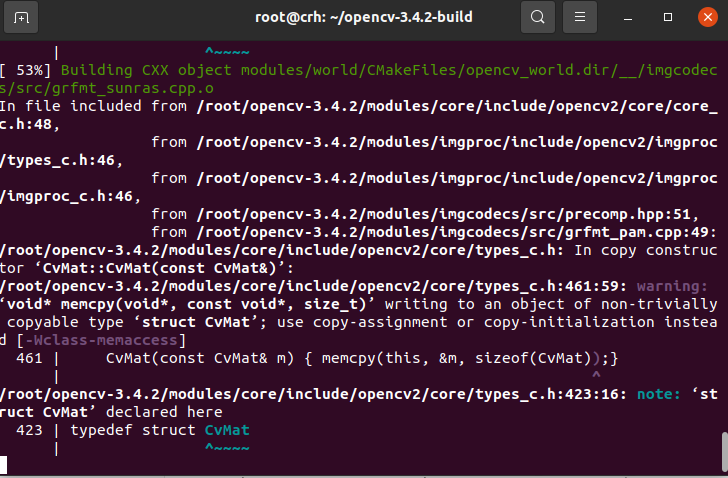Screen dimensions: 728x478
Task: Click the 'types_c.h:423:16:' location text
Action: 550,394
